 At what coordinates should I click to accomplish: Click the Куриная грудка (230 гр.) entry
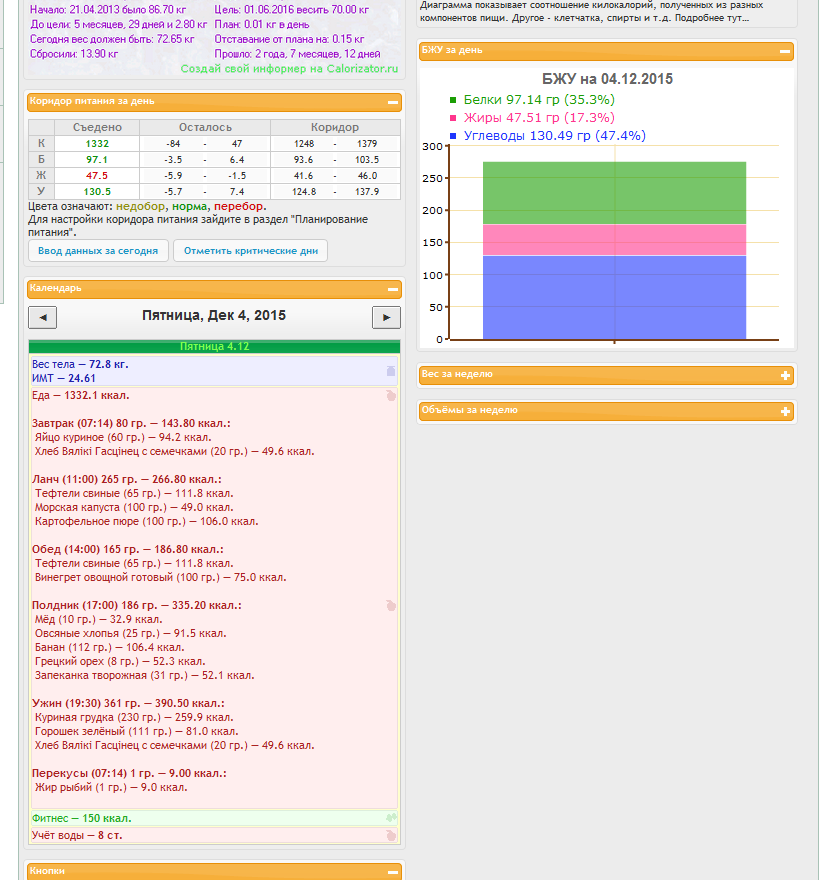coord(134,717)
